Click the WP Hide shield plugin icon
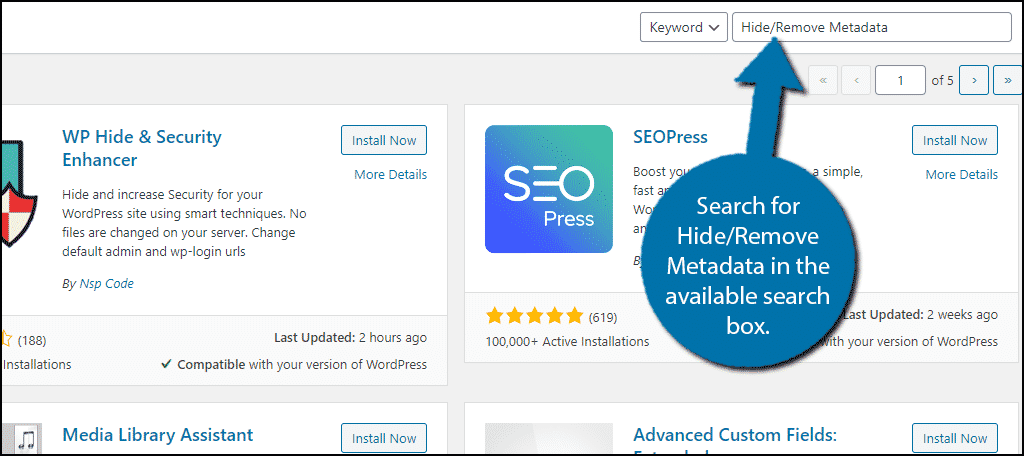The width and height of the screenshot is (1024, 456). (x=18, y=192)
